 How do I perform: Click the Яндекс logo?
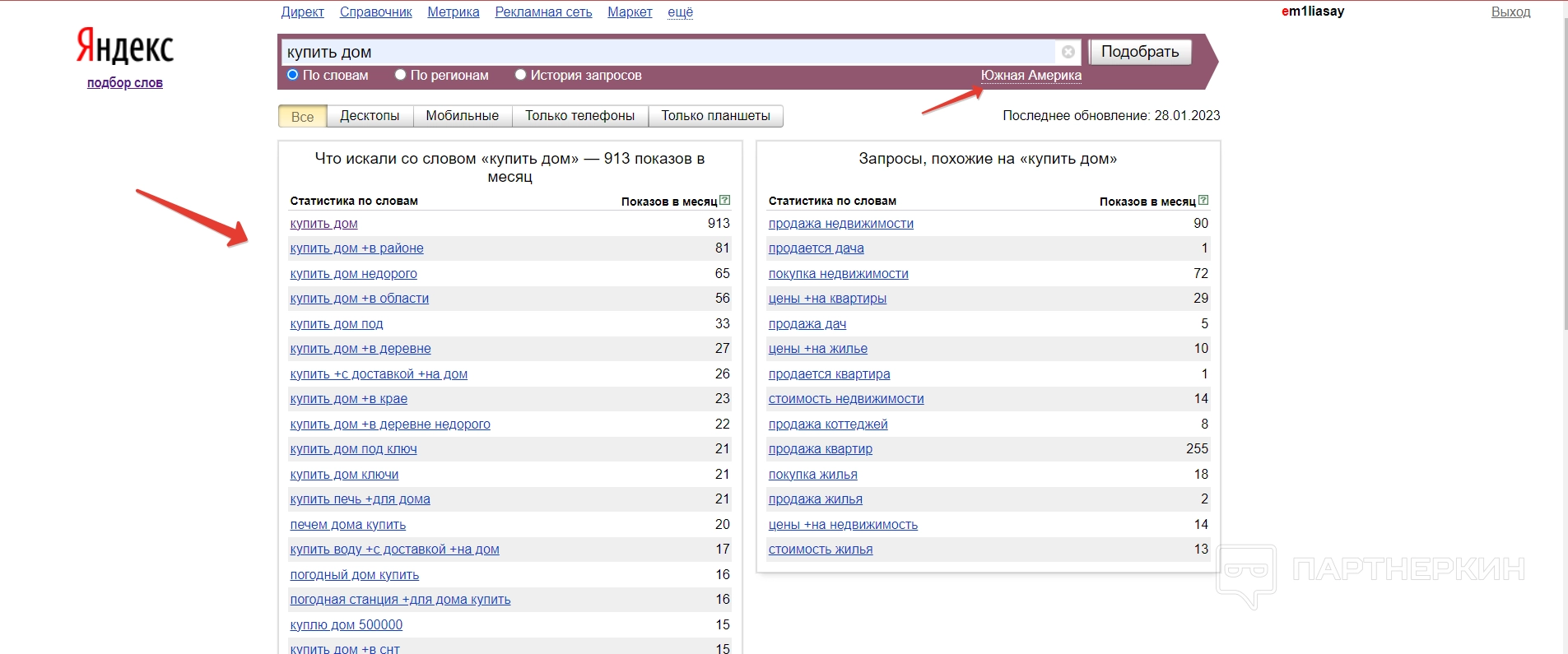125,46
